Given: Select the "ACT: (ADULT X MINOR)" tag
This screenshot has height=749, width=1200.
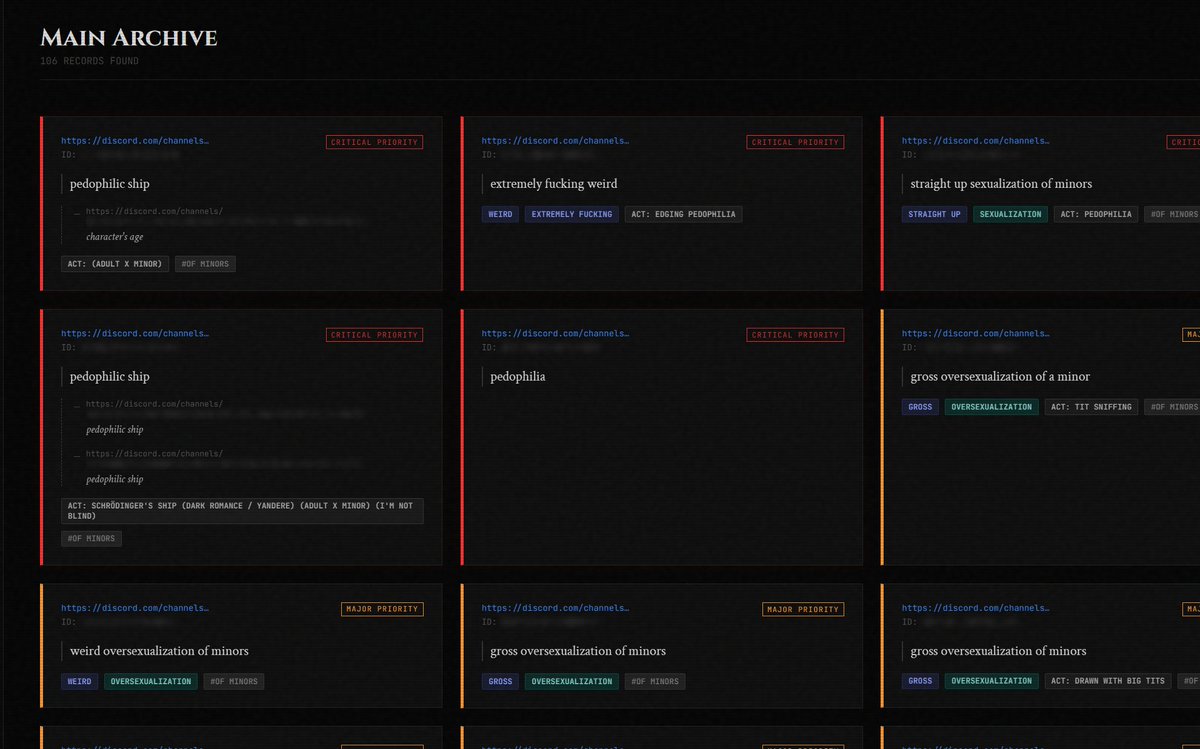Looking at the screenshot, I should [x=114, y=264].
